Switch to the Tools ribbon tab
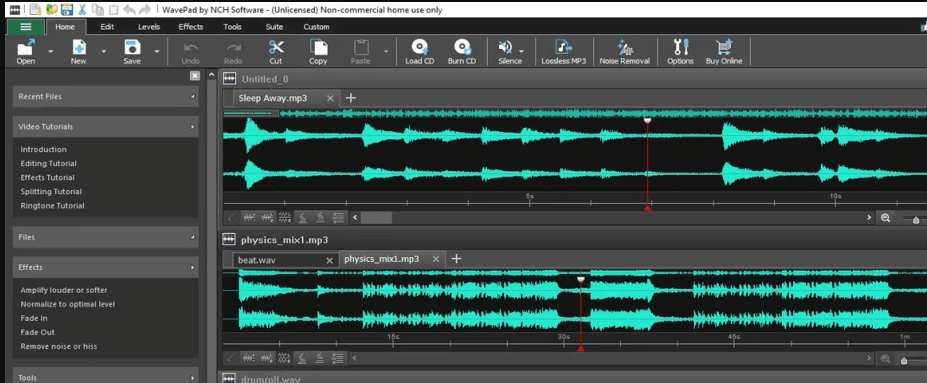927x383 pixels. pyautogui.click(x=232, y=27)
